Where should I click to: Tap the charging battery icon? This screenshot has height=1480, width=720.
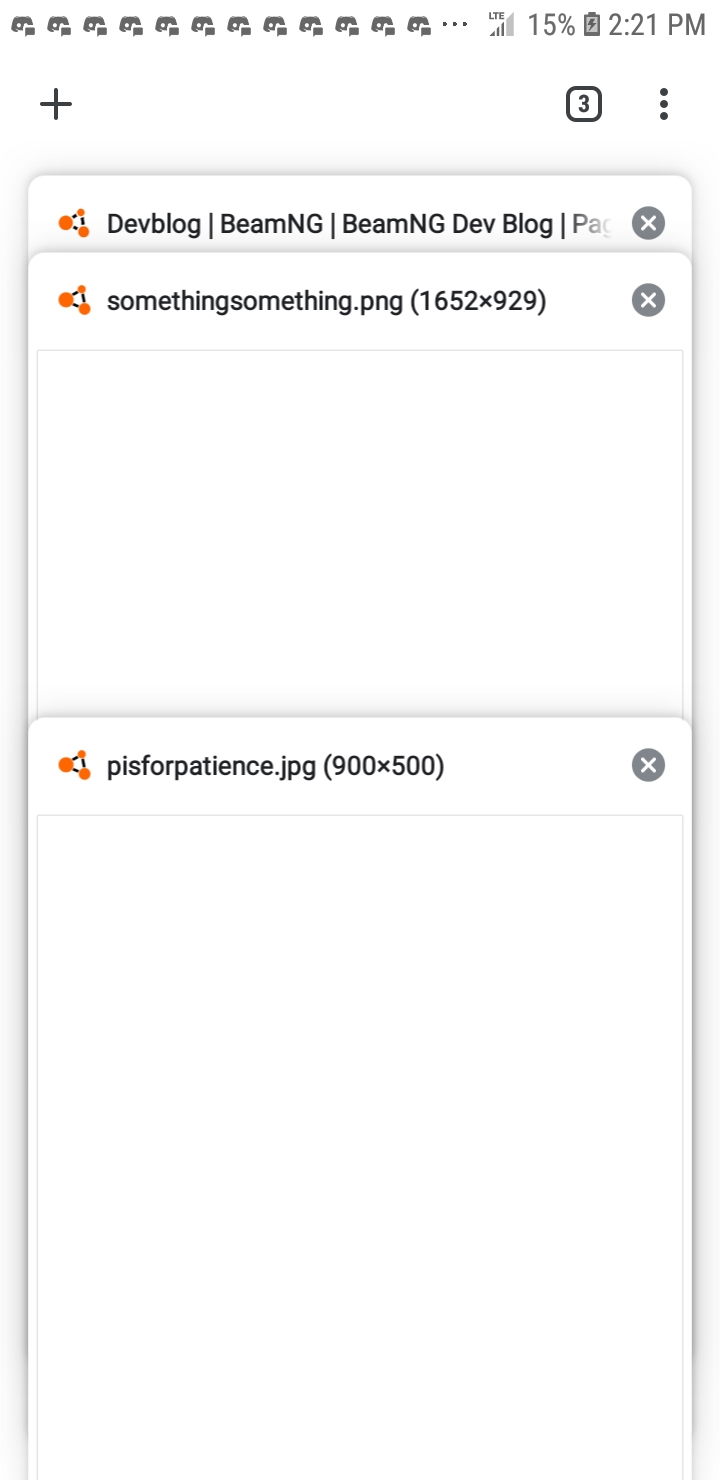click(x=591, y=25)
